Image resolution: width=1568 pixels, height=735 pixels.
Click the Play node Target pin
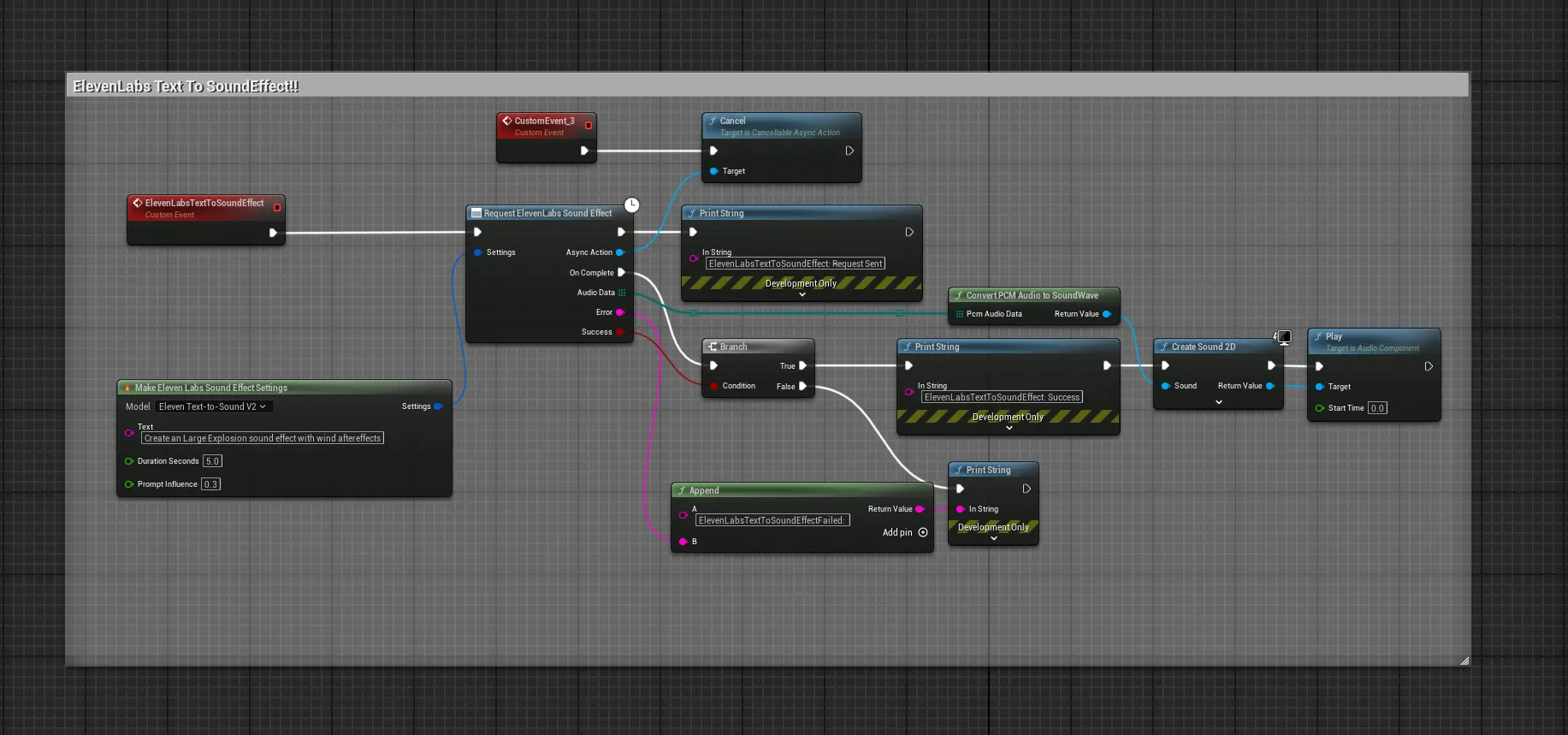tap(1319, 387)
